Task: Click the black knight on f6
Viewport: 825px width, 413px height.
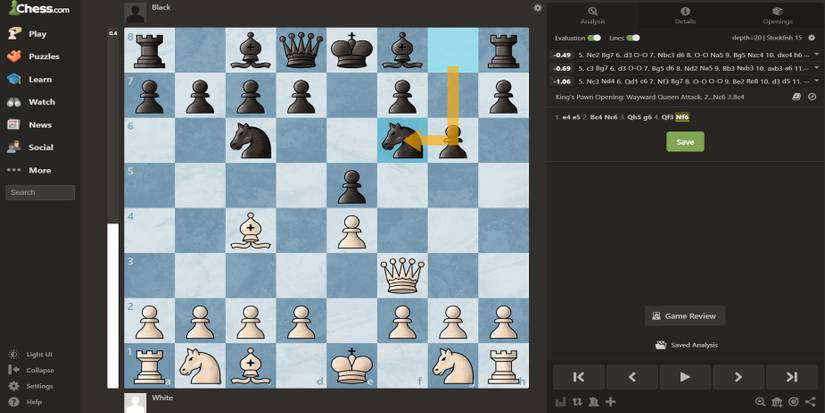Action: pos(403,140)
